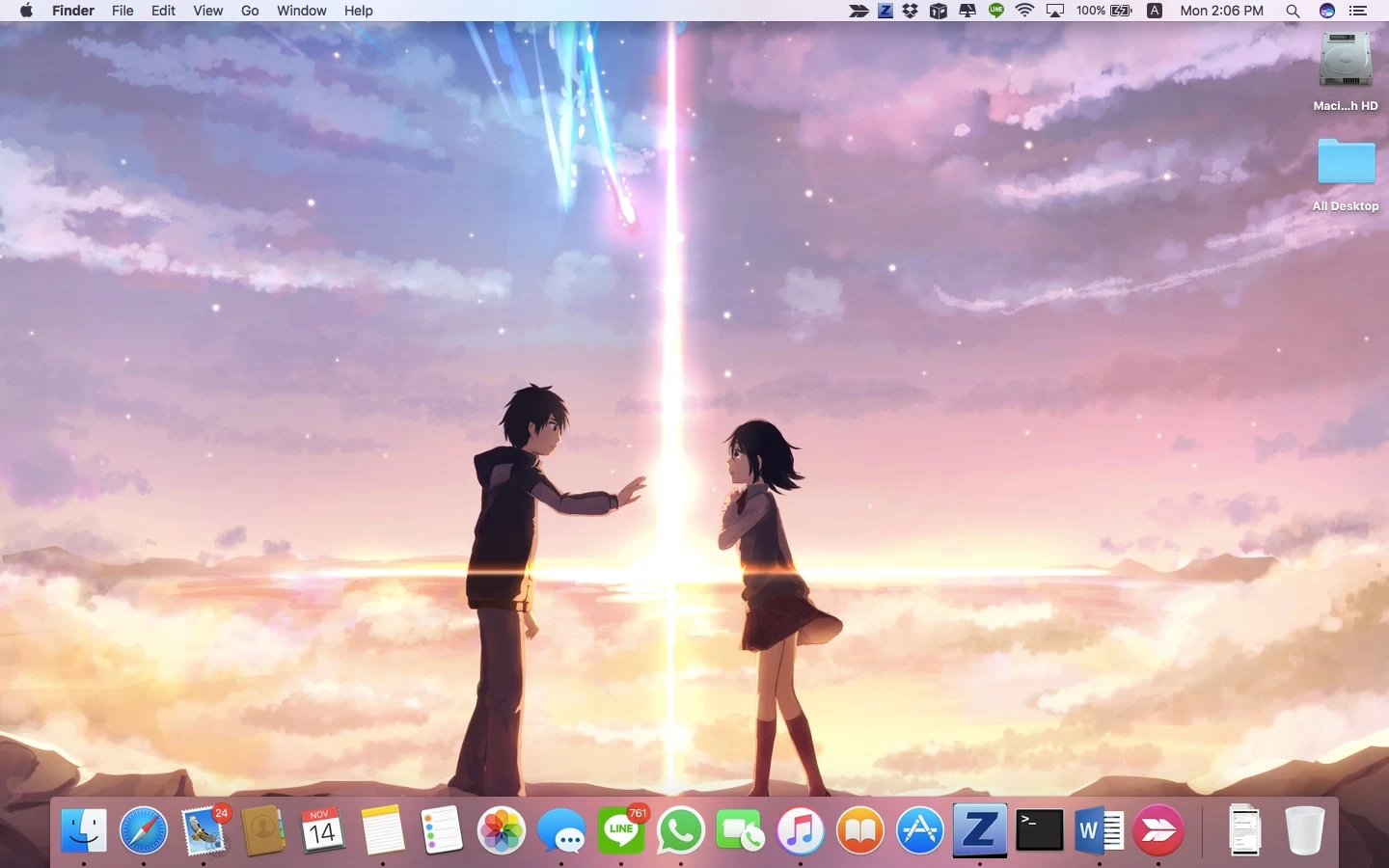The height and width of the screenshot is (868, 1389).
Task: Launch the Photos app
Action: coord(502,830)
